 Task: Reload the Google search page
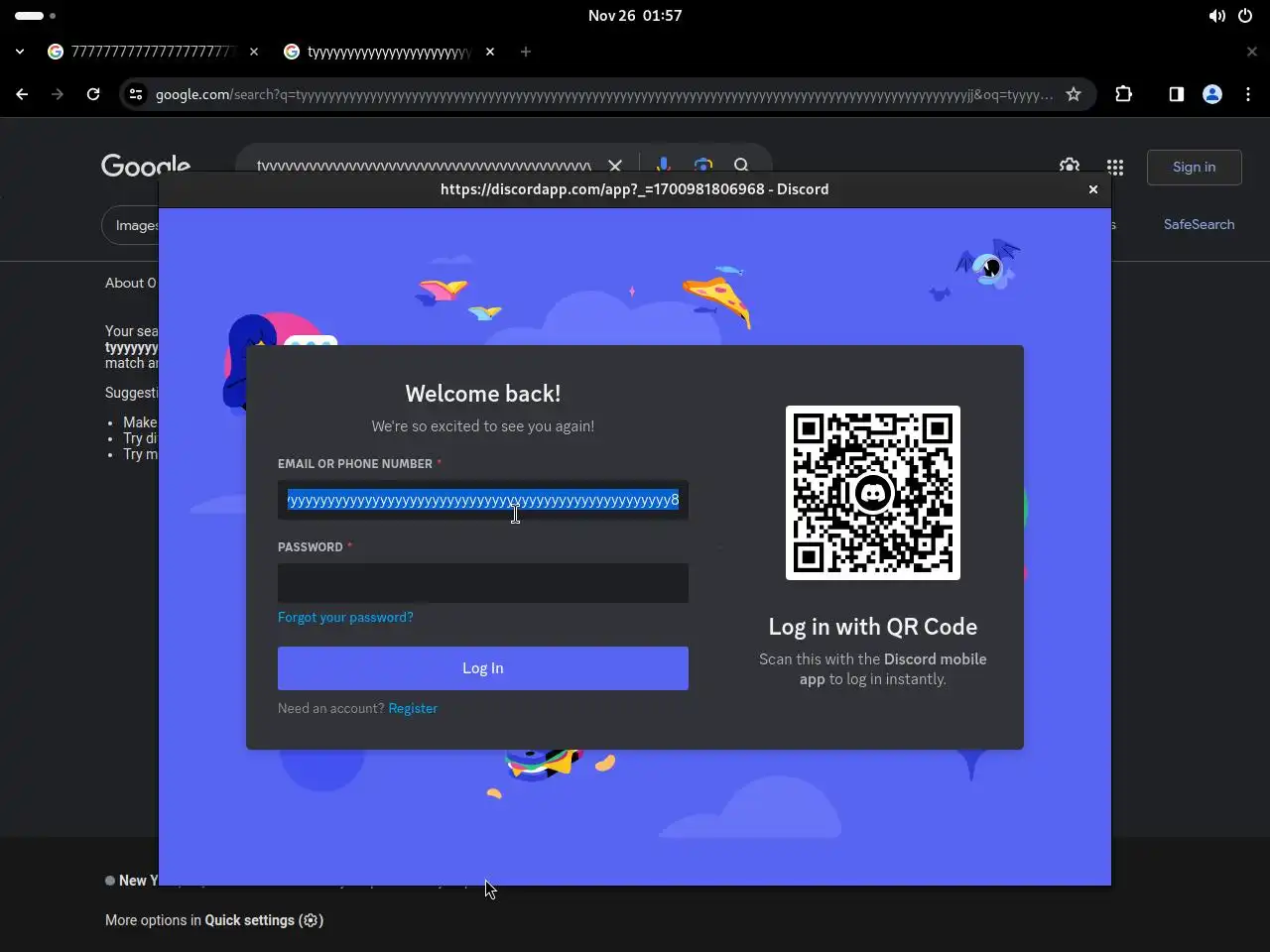(93, 94)
